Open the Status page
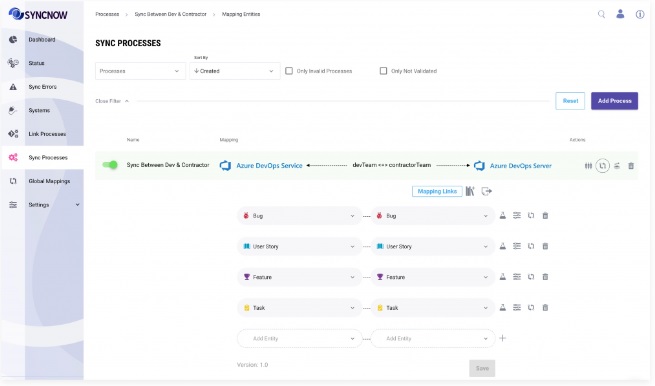 (x=36, y=63)
